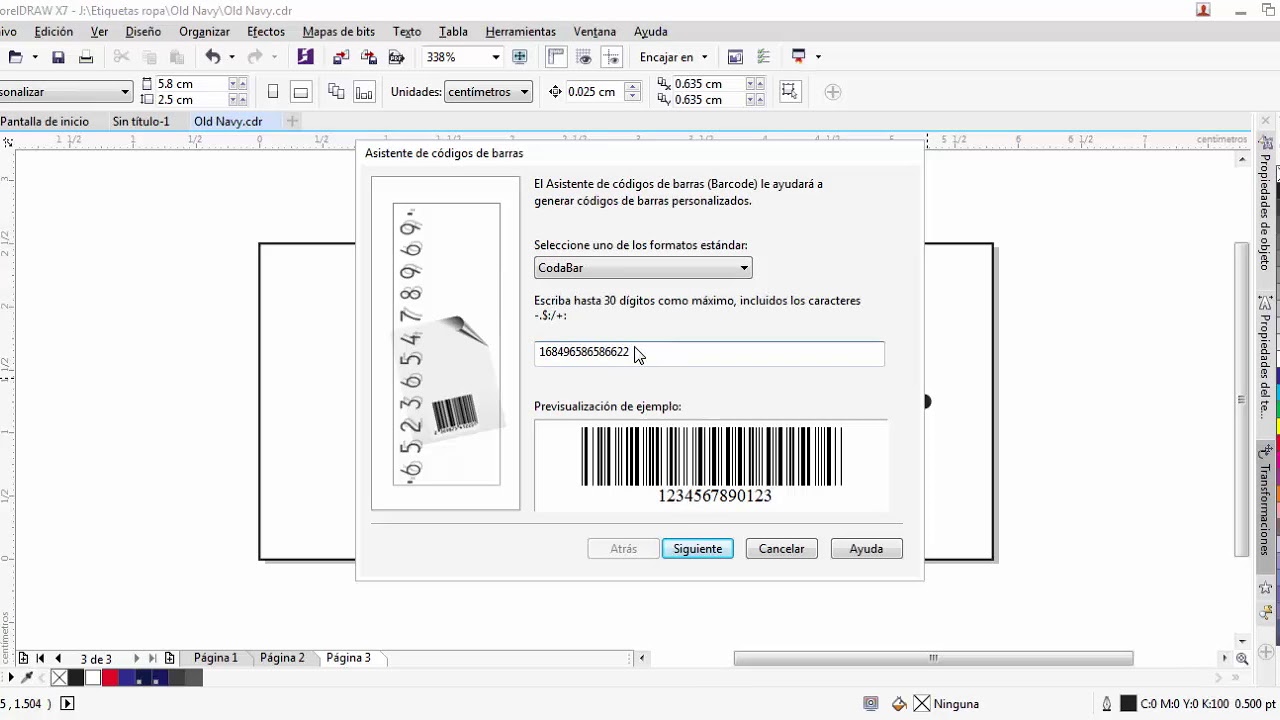
Task: Click the Ayuda button in dialog
Action: pos(866,549)
